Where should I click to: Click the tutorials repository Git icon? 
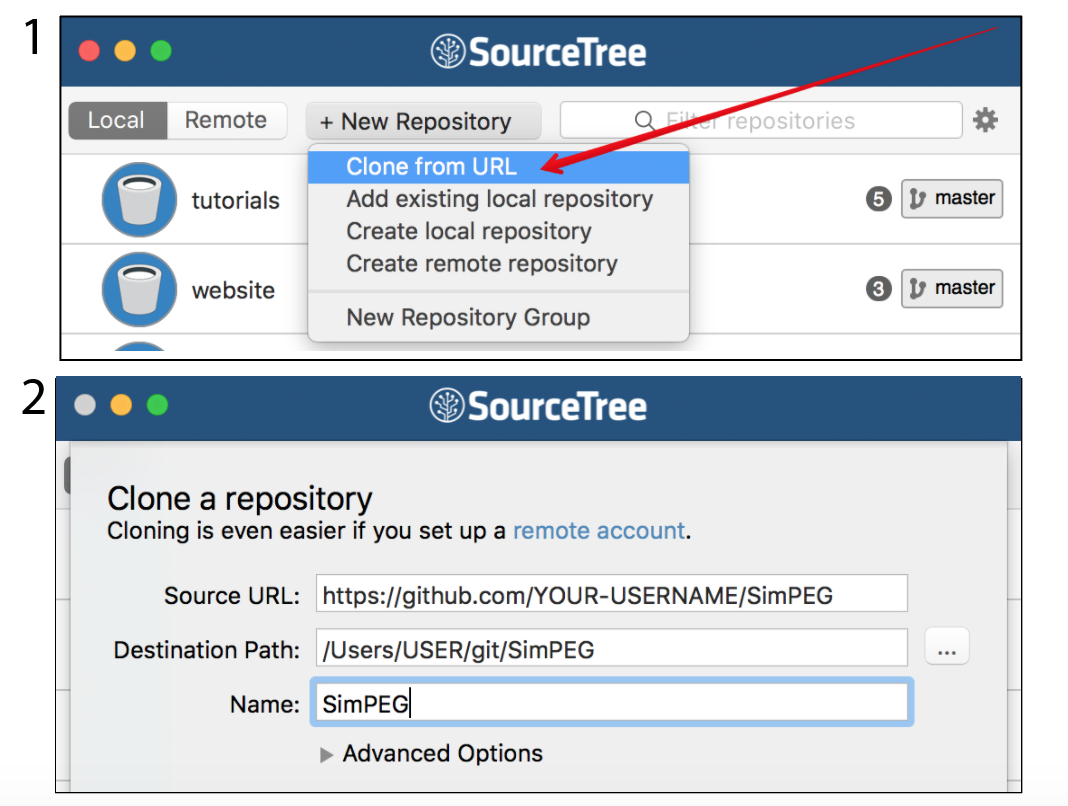tap(139, 199)
